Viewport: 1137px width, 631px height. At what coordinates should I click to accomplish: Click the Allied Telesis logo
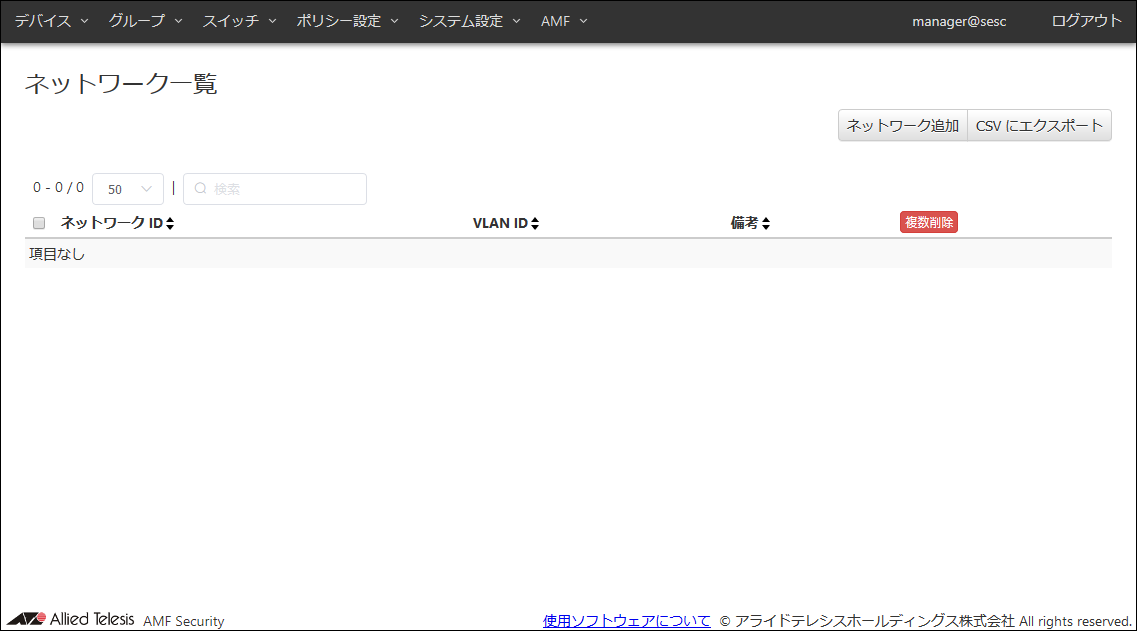click(70, 619)
